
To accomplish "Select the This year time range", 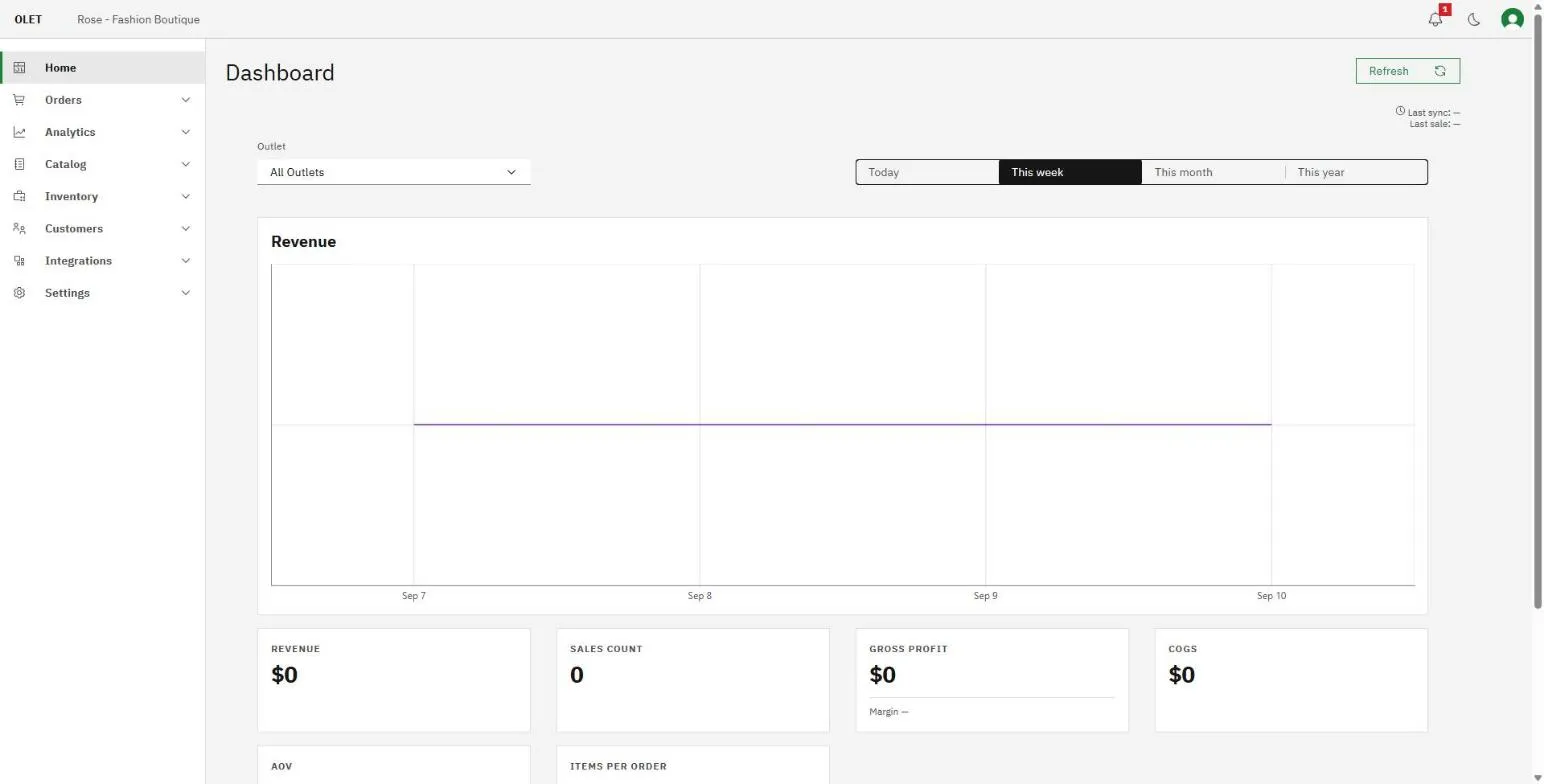I will click(x=1356, y=172).
